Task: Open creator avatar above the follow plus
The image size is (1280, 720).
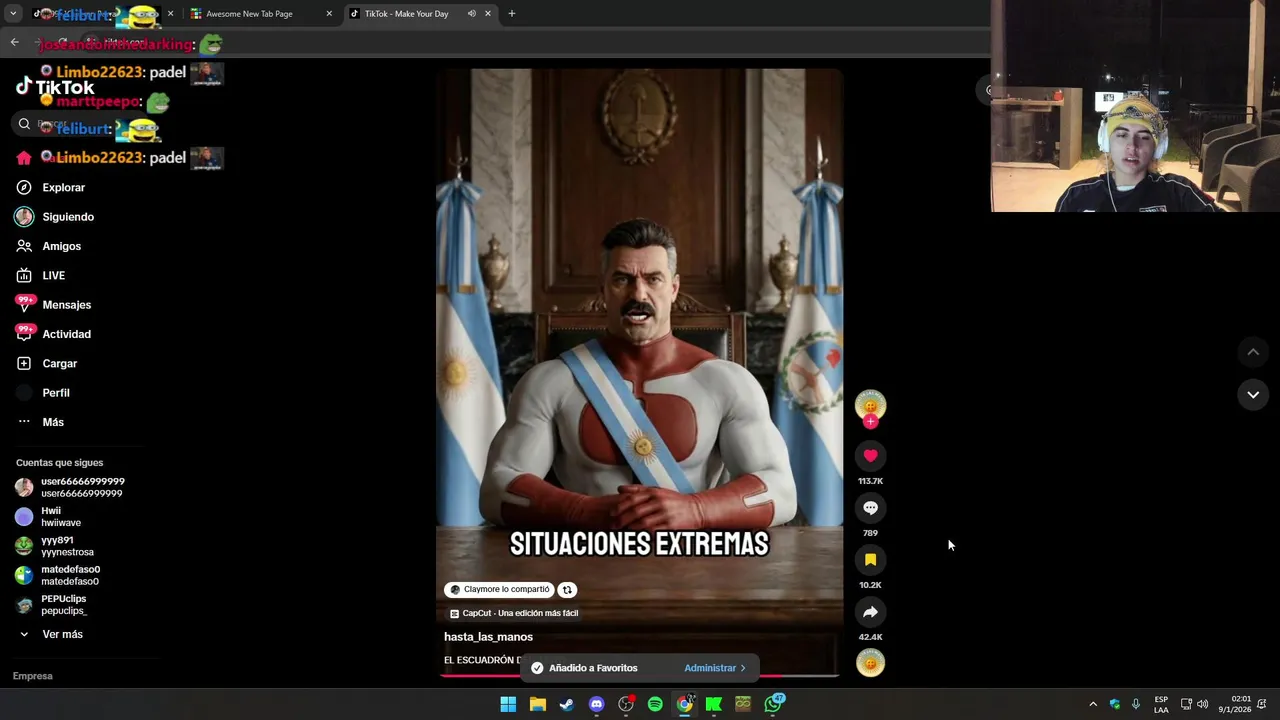Action: coord(870,404)
